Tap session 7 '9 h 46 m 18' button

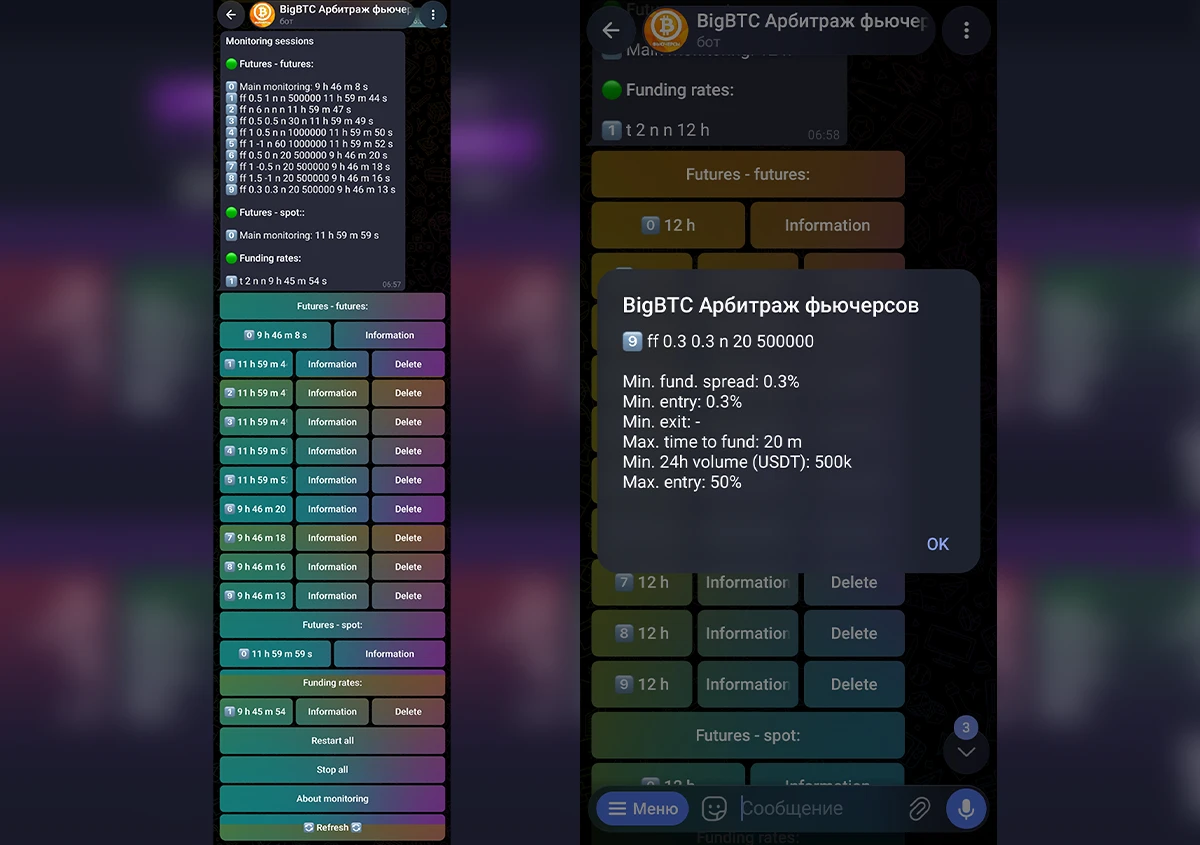(256, 538)
